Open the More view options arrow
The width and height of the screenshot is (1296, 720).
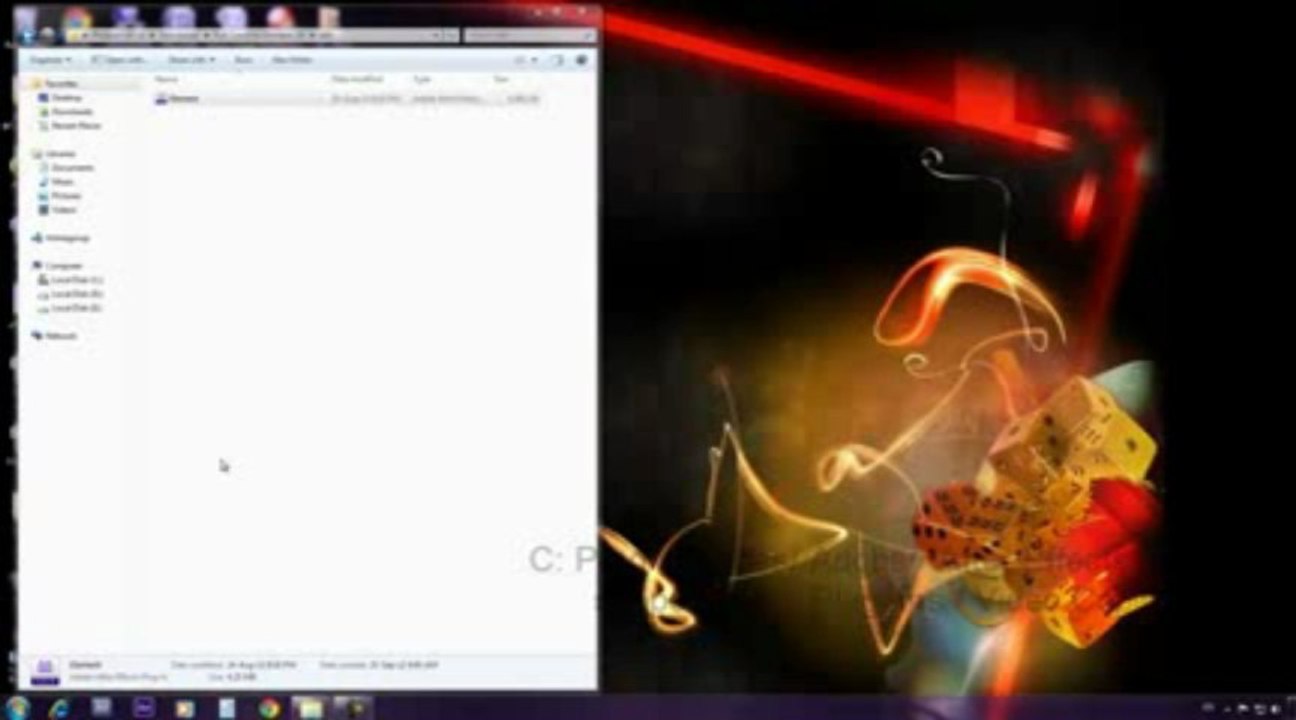(535, 60)
